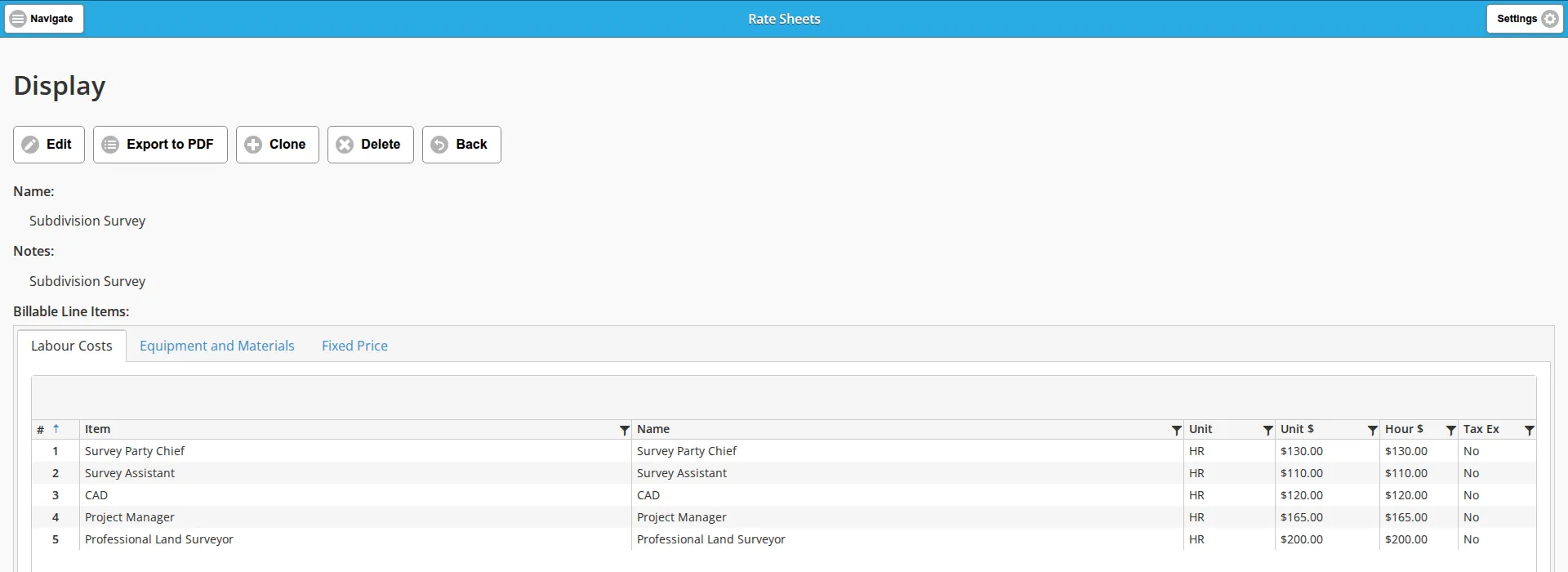Open the Unit $ column filter
This screenshot has width=1568, height=572.
[1372, 430]
